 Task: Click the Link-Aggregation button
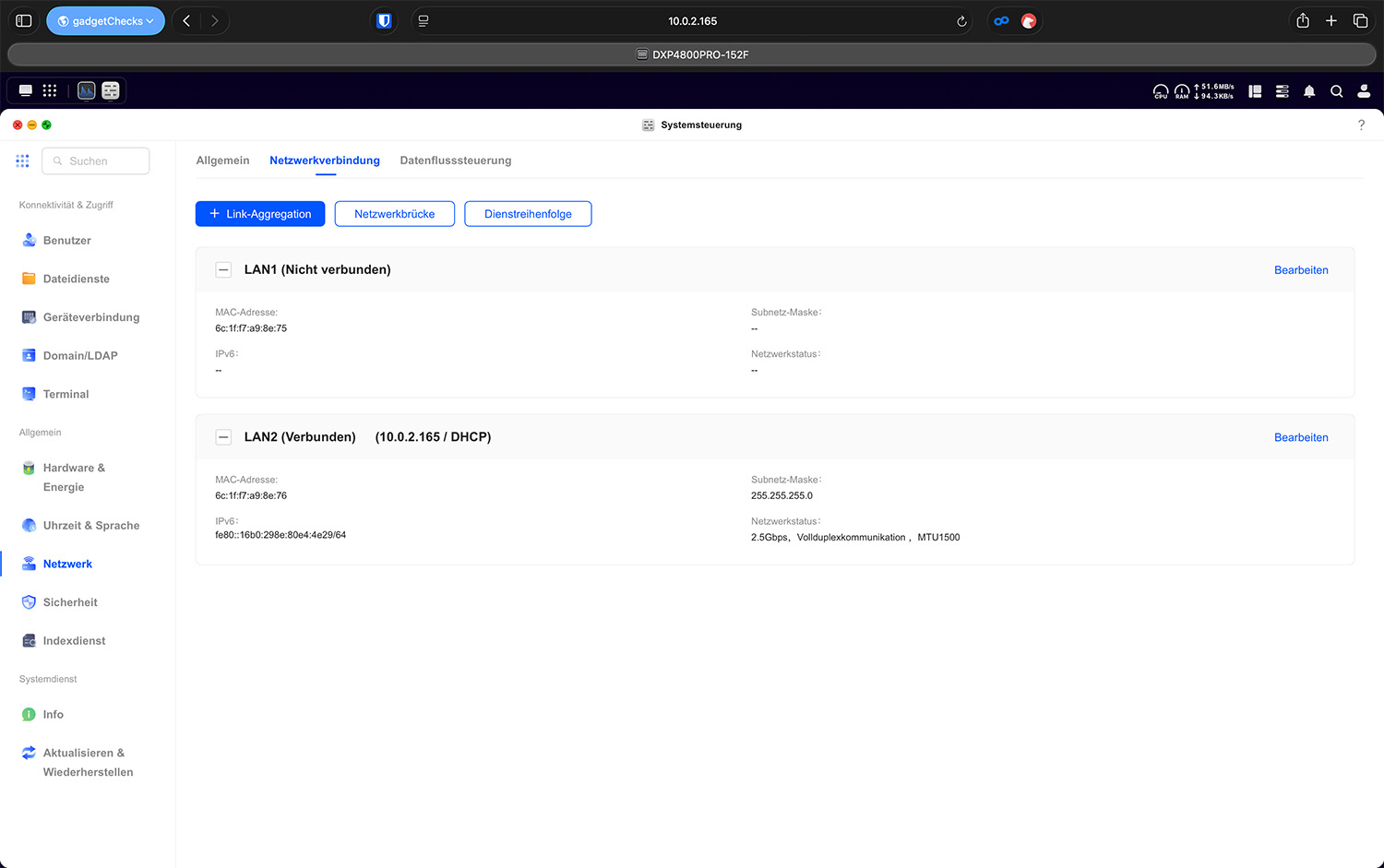(260, 214)
